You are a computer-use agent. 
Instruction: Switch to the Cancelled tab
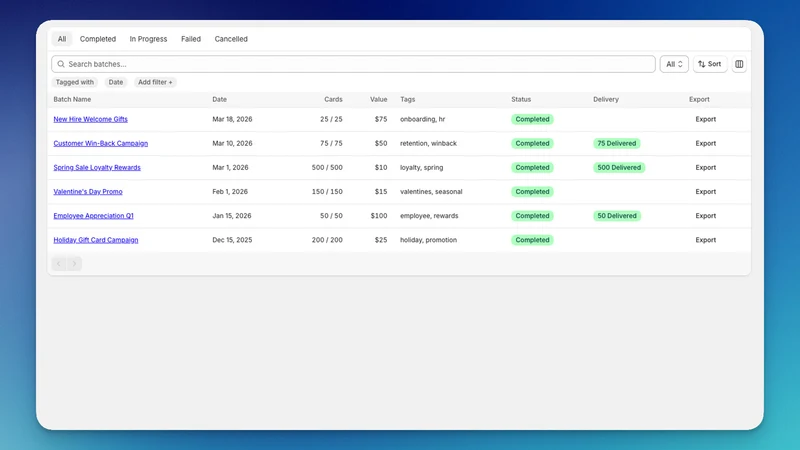click(231, 39)
